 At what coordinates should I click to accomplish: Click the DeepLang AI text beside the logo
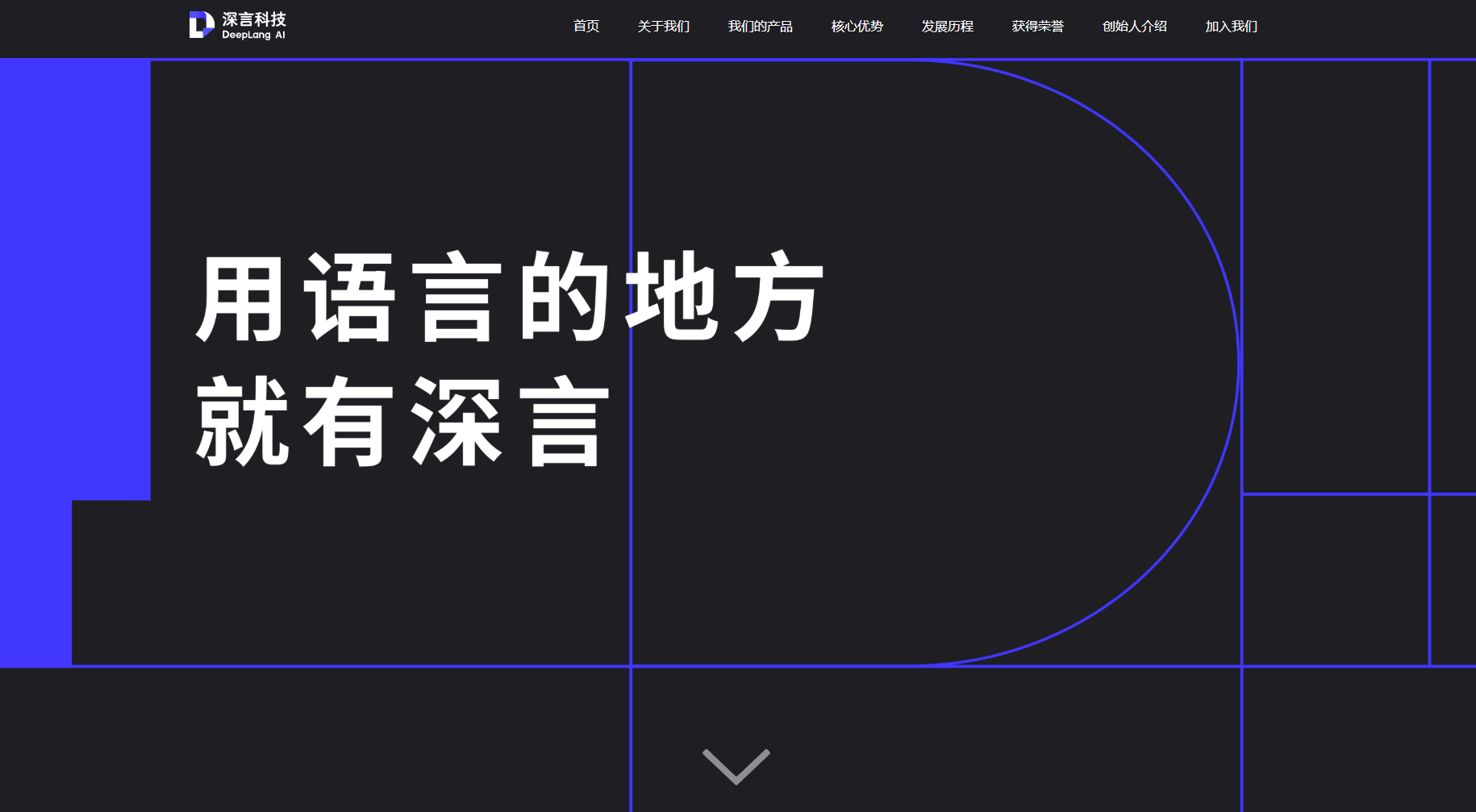click(252, 35)
